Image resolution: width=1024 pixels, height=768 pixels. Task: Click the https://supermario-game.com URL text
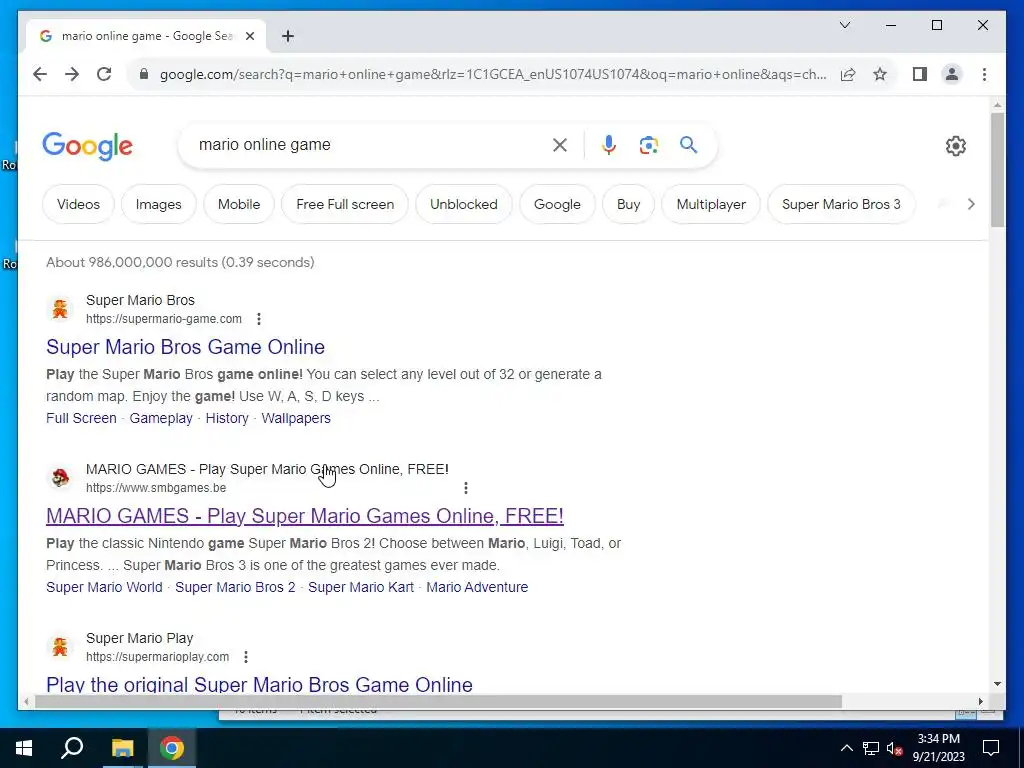pyautogui.click(x=164, y=319)
